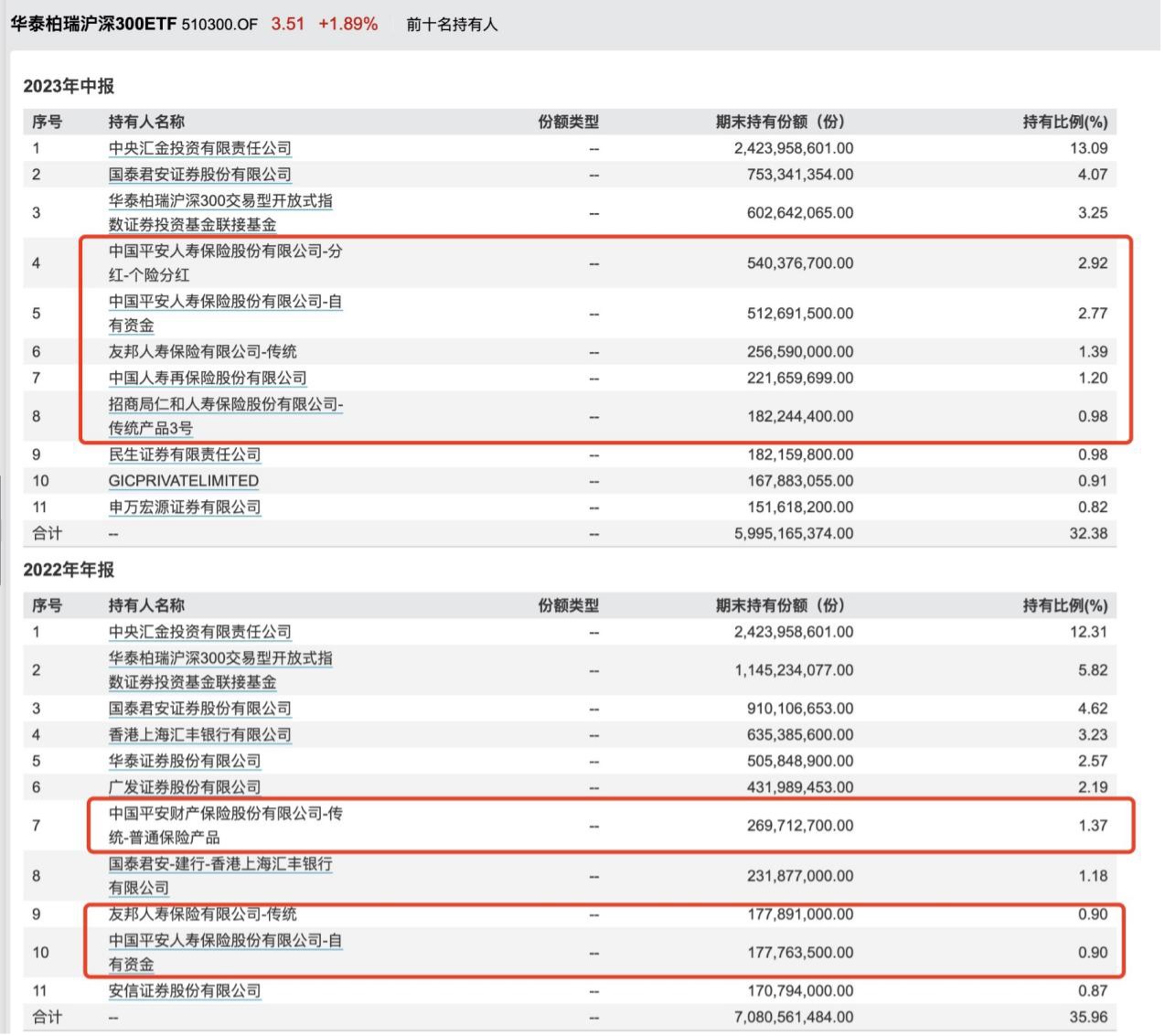The height and width of the screenshot is (1036, 1165).
Task: Click the +1.89% price change value
Action: 347,25
